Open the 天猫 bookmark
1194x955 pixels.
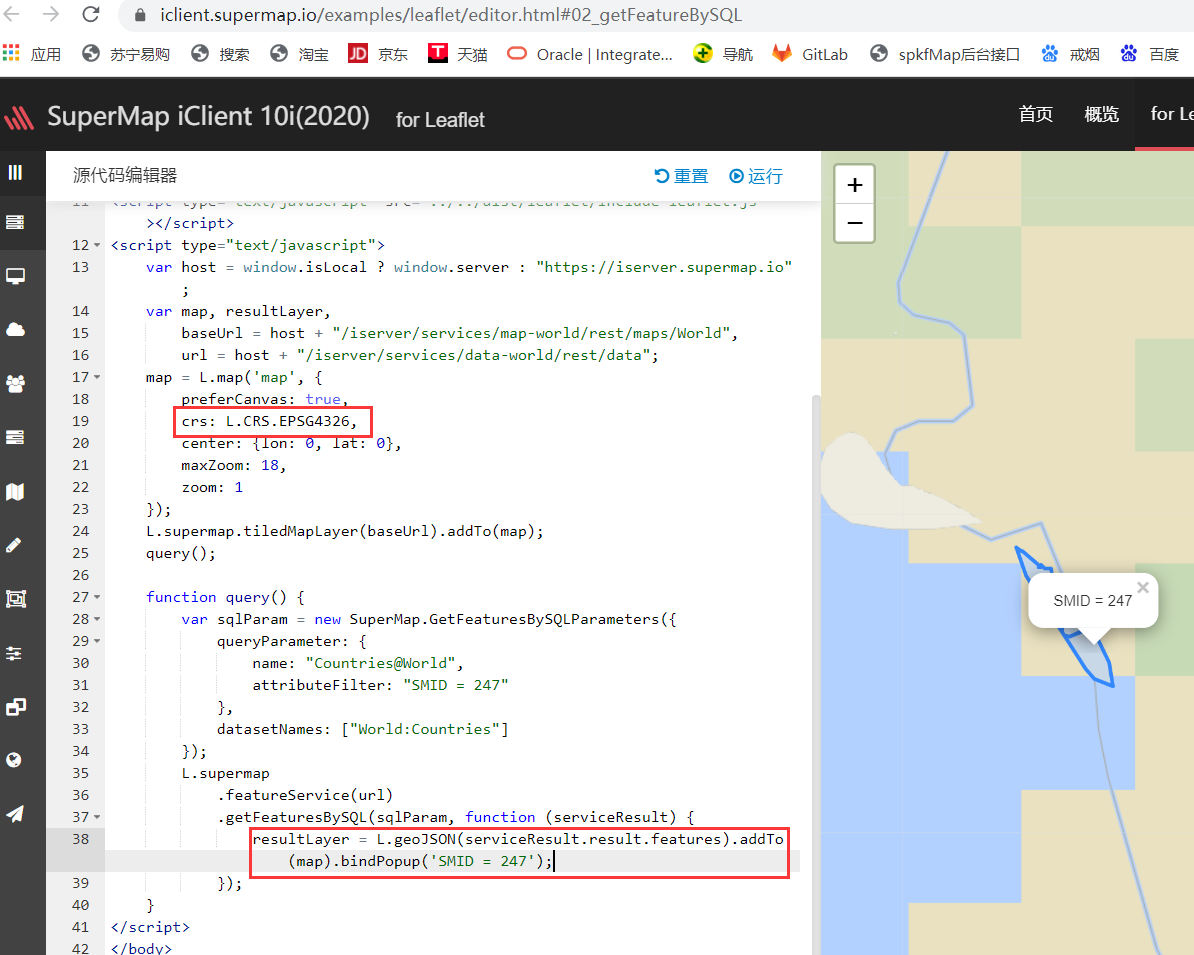458,54
